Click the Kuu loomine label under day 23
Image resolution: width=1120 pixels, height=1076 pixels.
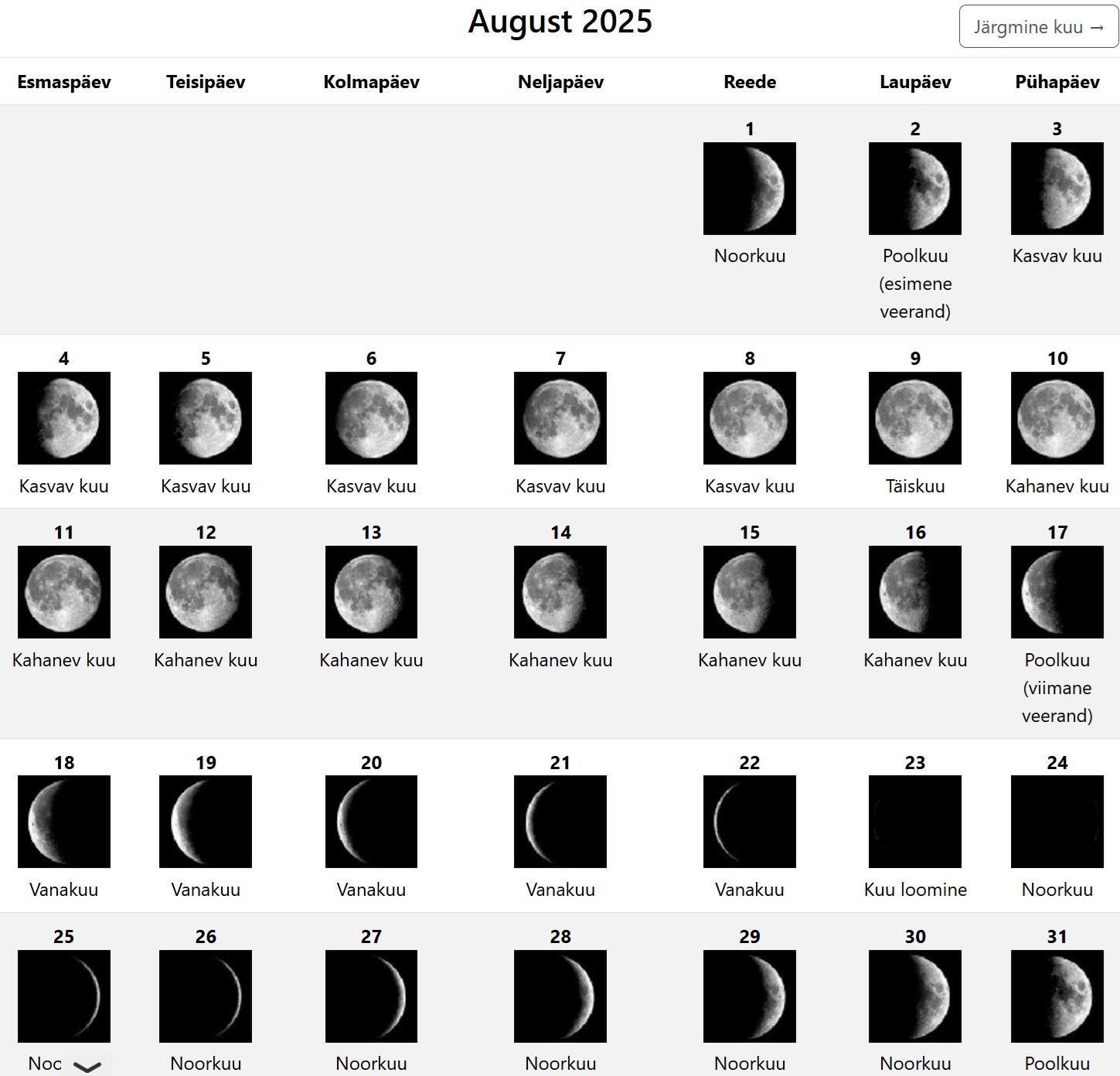[914, 890]
